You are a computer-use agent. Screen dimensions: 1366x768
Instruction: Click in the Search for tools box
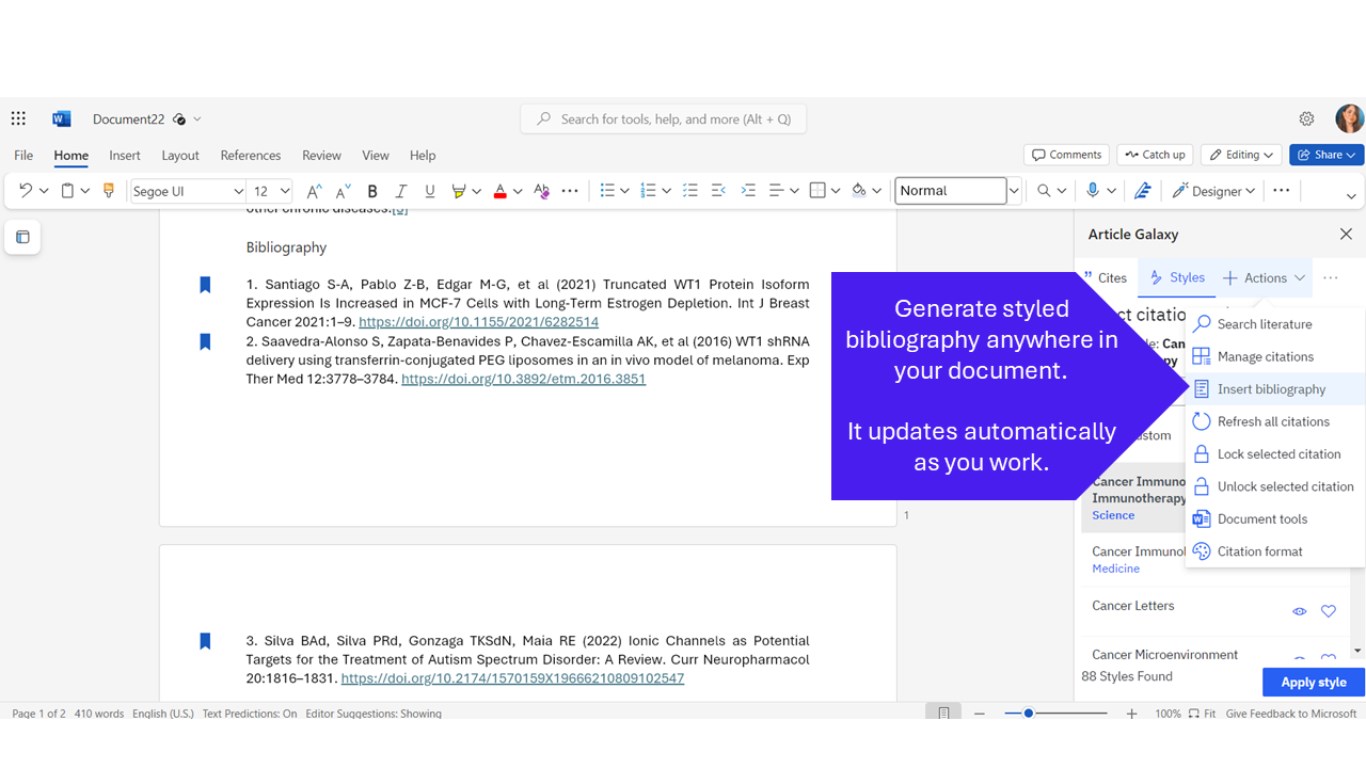click(x=663, y=119)
